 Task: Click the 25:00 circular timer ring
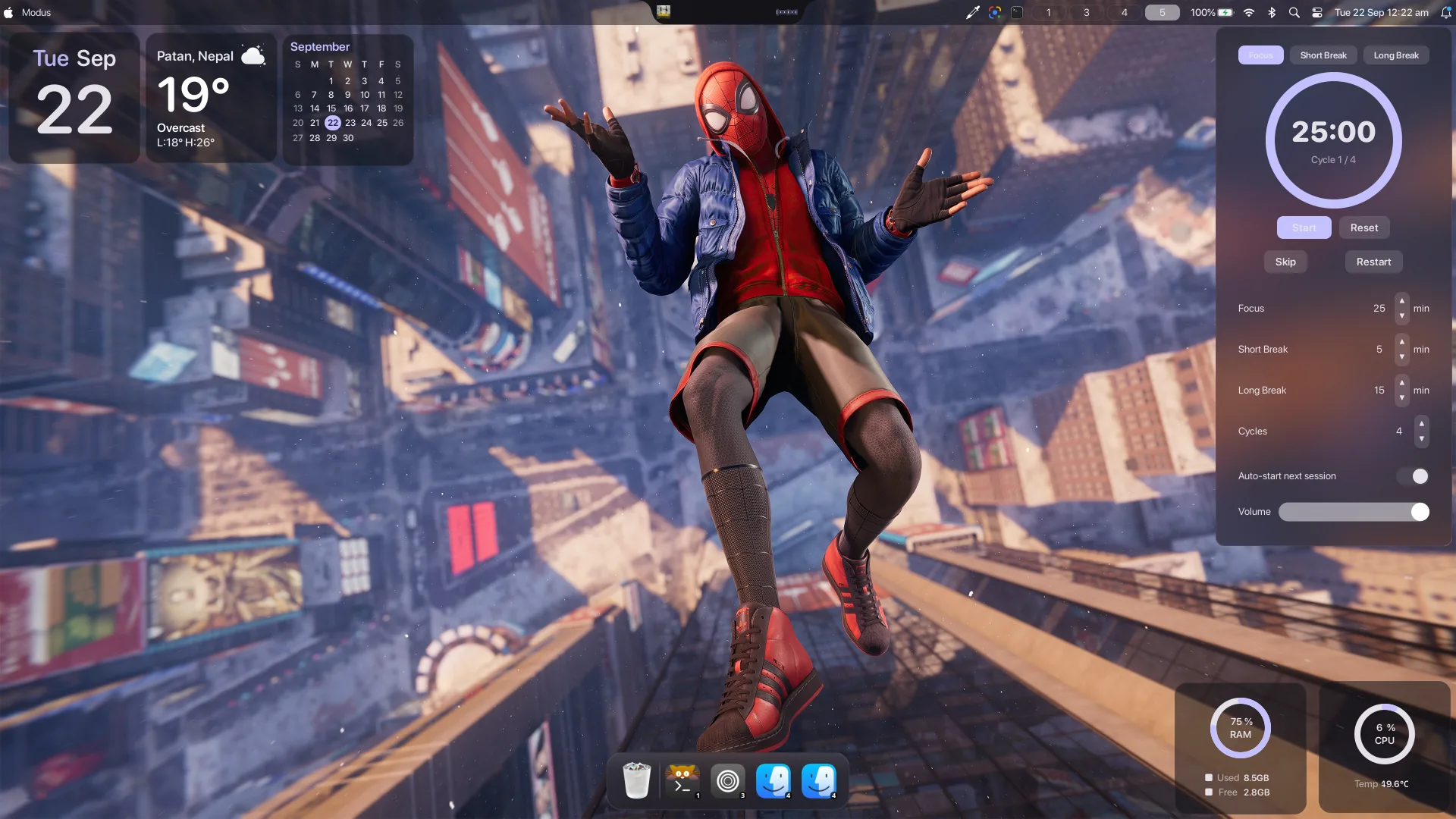(1333, 140)
